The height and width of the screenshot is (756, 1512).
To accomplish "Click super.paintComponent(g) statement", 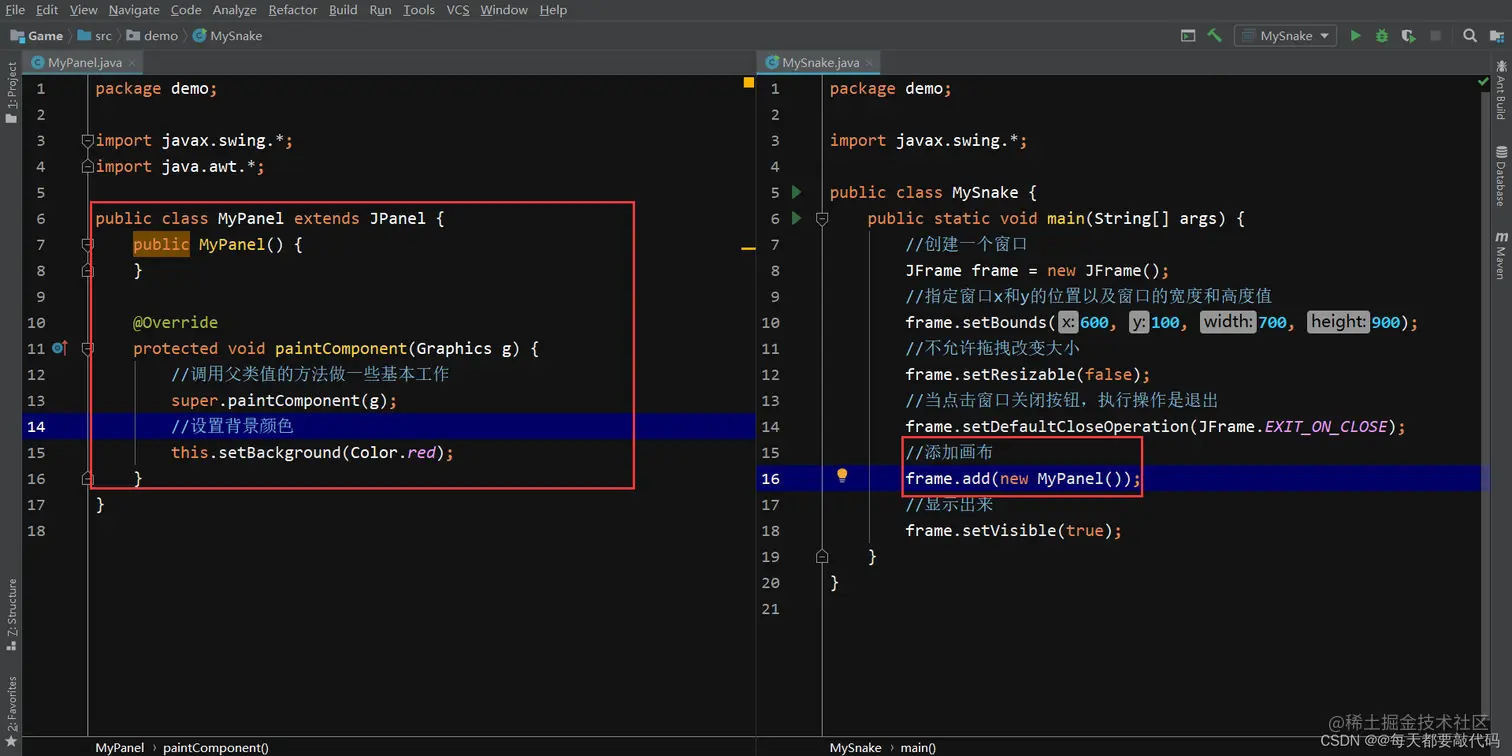I will point(284,400).
